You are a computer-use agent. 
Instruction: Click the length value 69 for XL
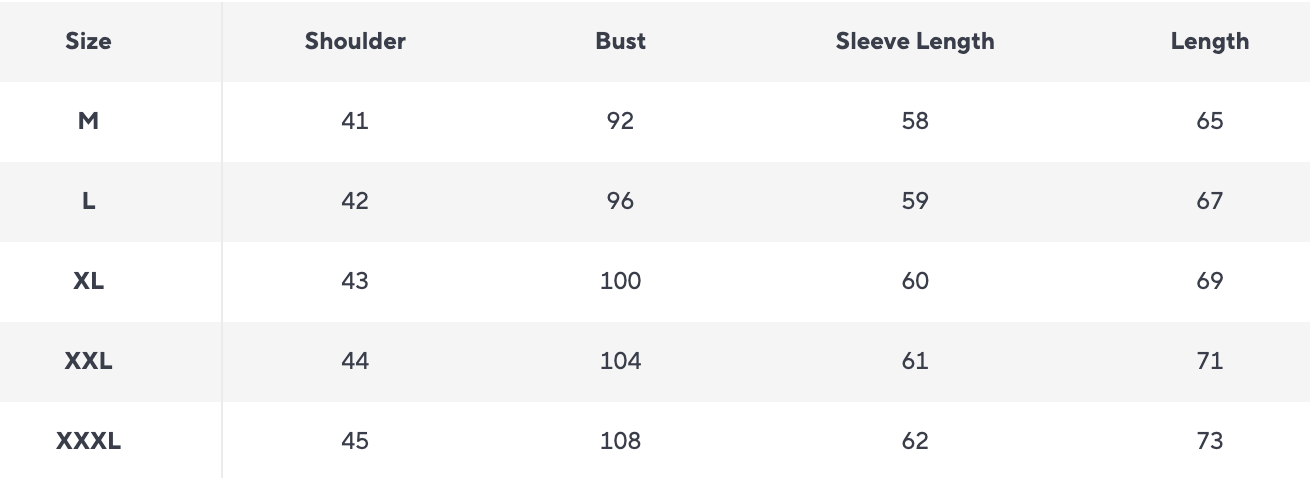[x=1209, y=281]
